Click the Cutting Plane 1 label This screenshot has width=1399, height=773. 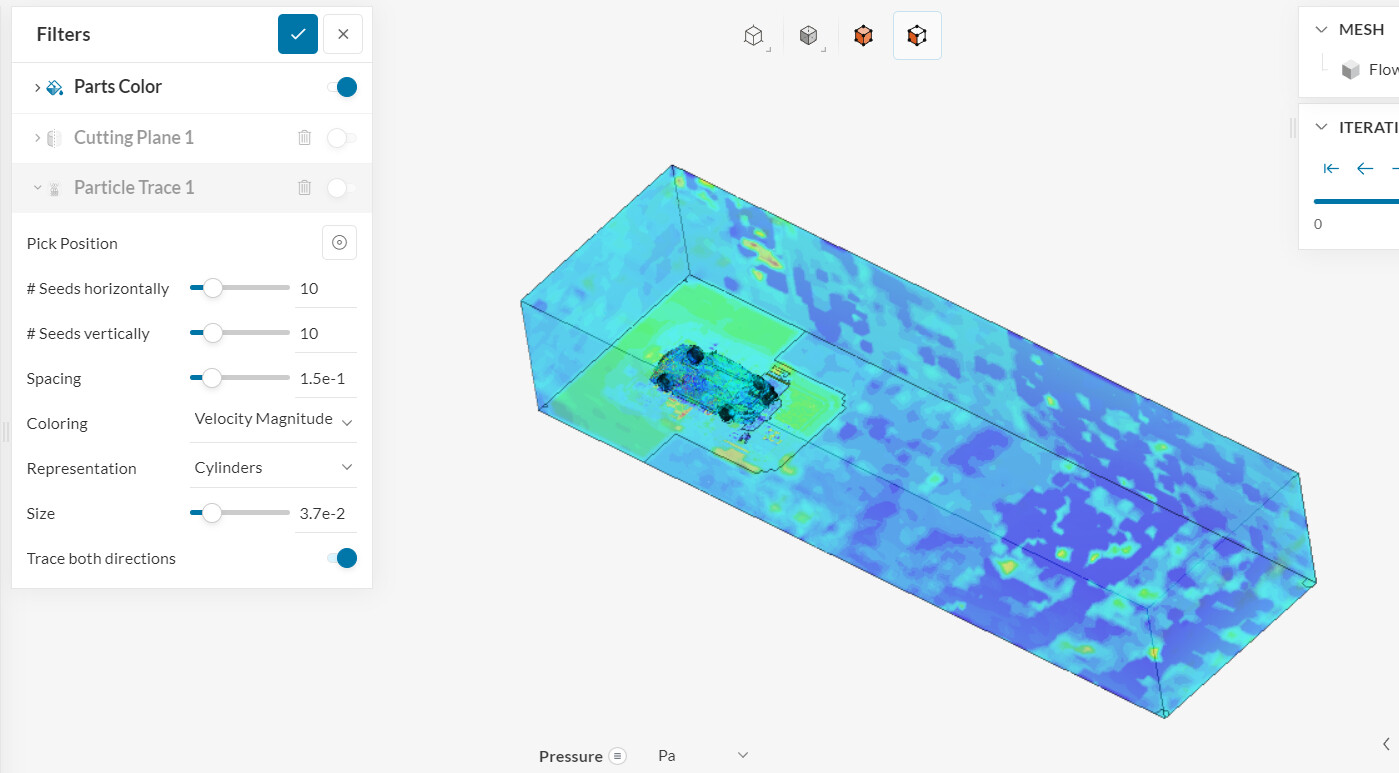pyautogui.click(x=134, y=137)
